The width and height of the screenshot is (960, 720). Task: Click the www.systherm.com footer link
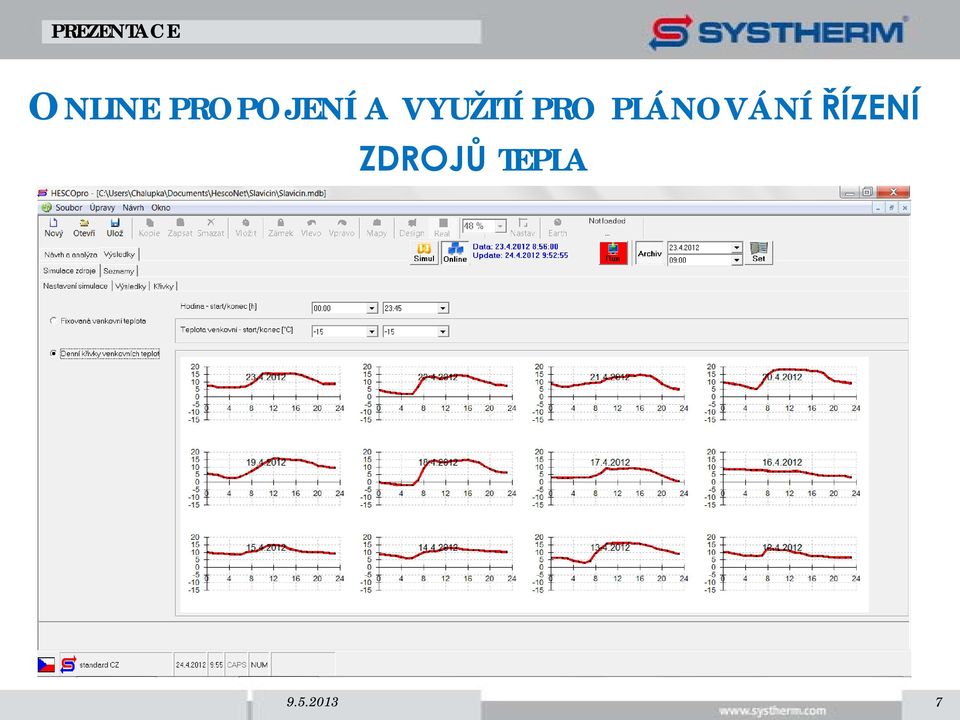(x=772, y=711)
